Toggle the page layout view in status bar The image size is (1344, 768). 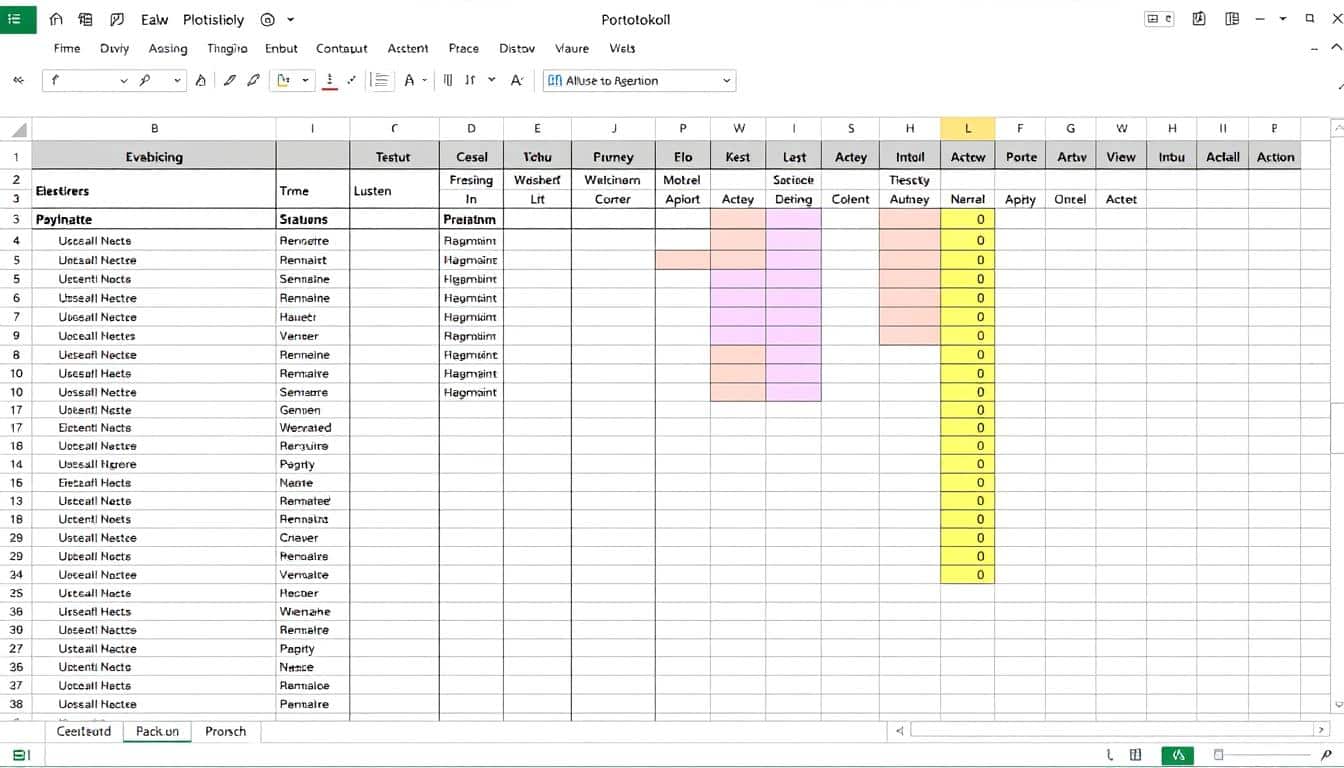pos(1136,756)
